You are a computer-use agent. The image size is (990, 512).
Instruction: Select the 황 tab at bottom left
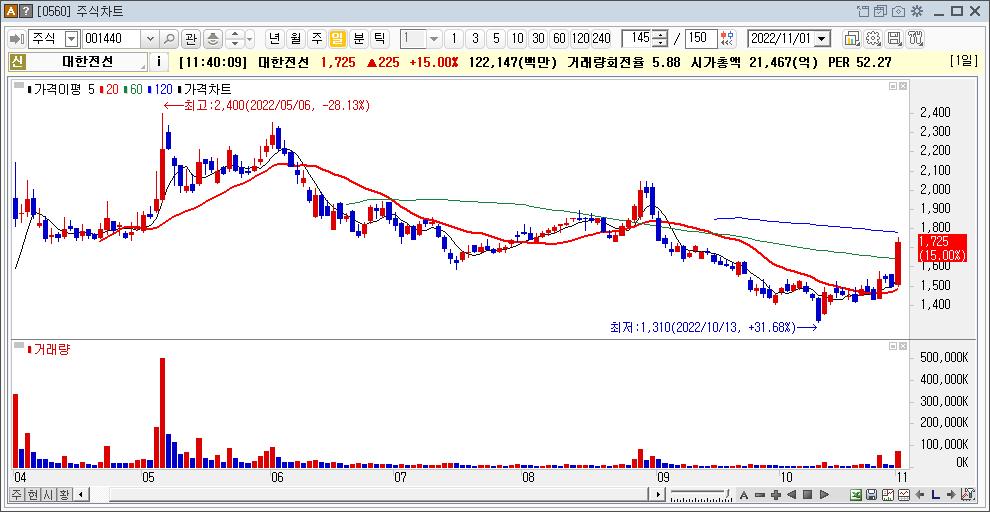coord(63,494)
